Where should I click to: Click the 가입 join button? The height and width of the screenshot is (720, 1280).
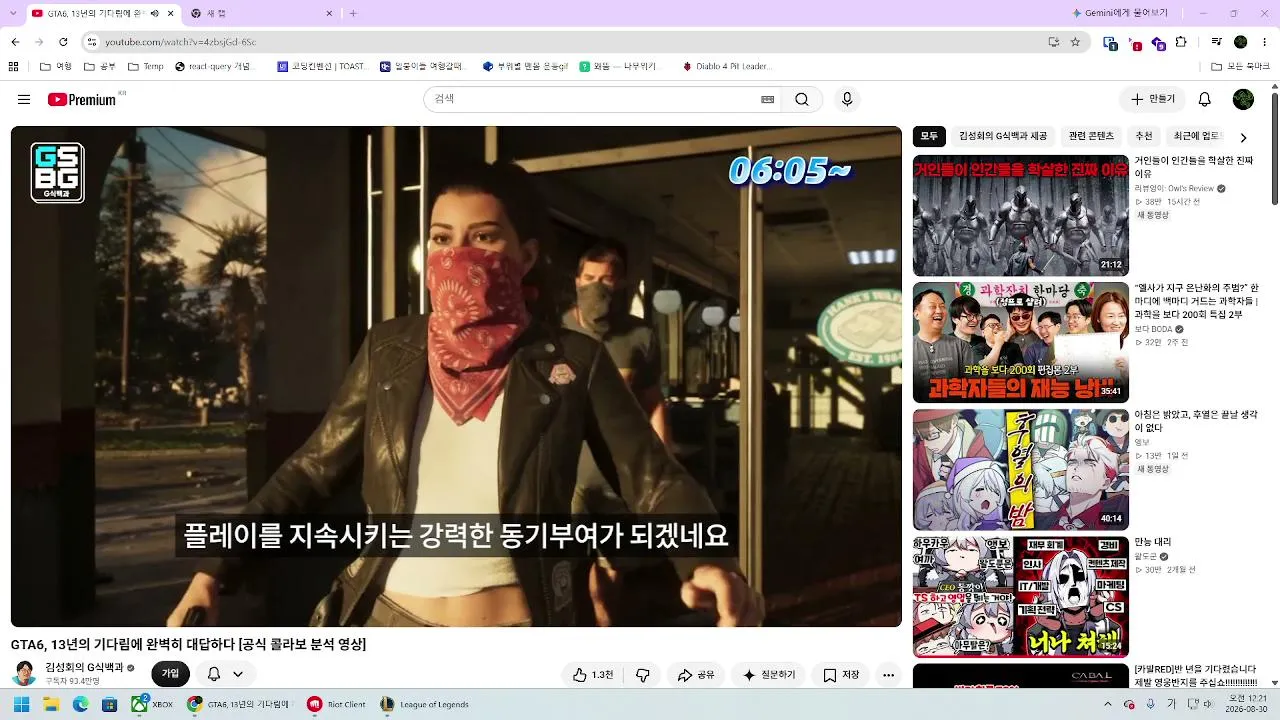click(170, 674)
